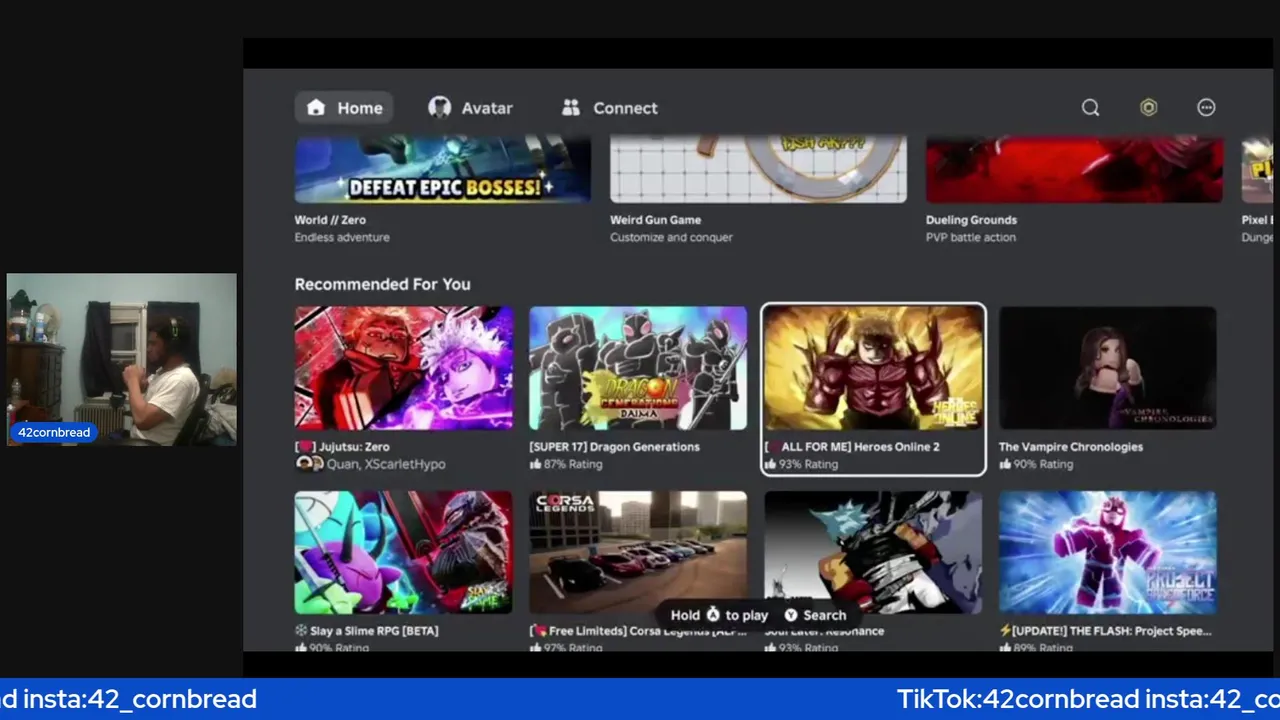Click the A button play hint icon

713,615
